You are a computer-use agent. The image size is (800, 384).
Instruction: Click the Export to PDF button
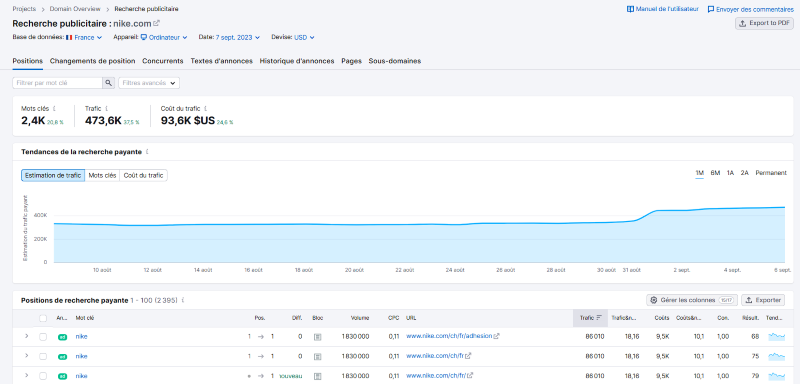[764, 23]
